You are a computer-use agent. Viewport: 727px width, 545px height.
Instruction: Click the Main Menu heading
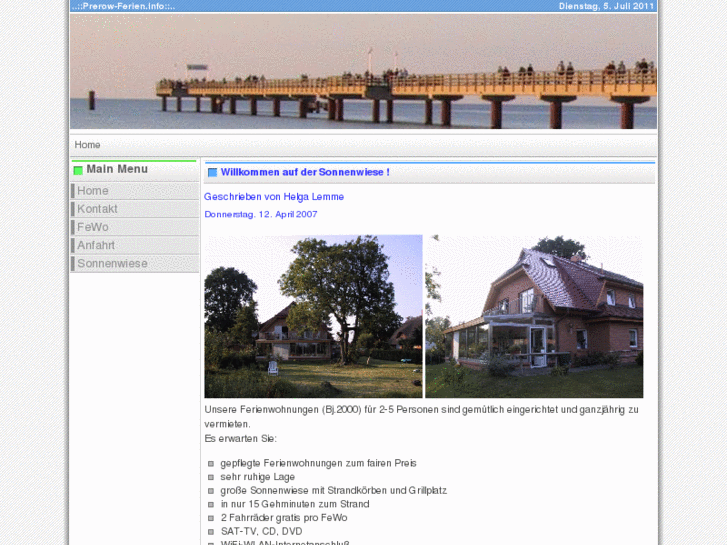point(117,169)
